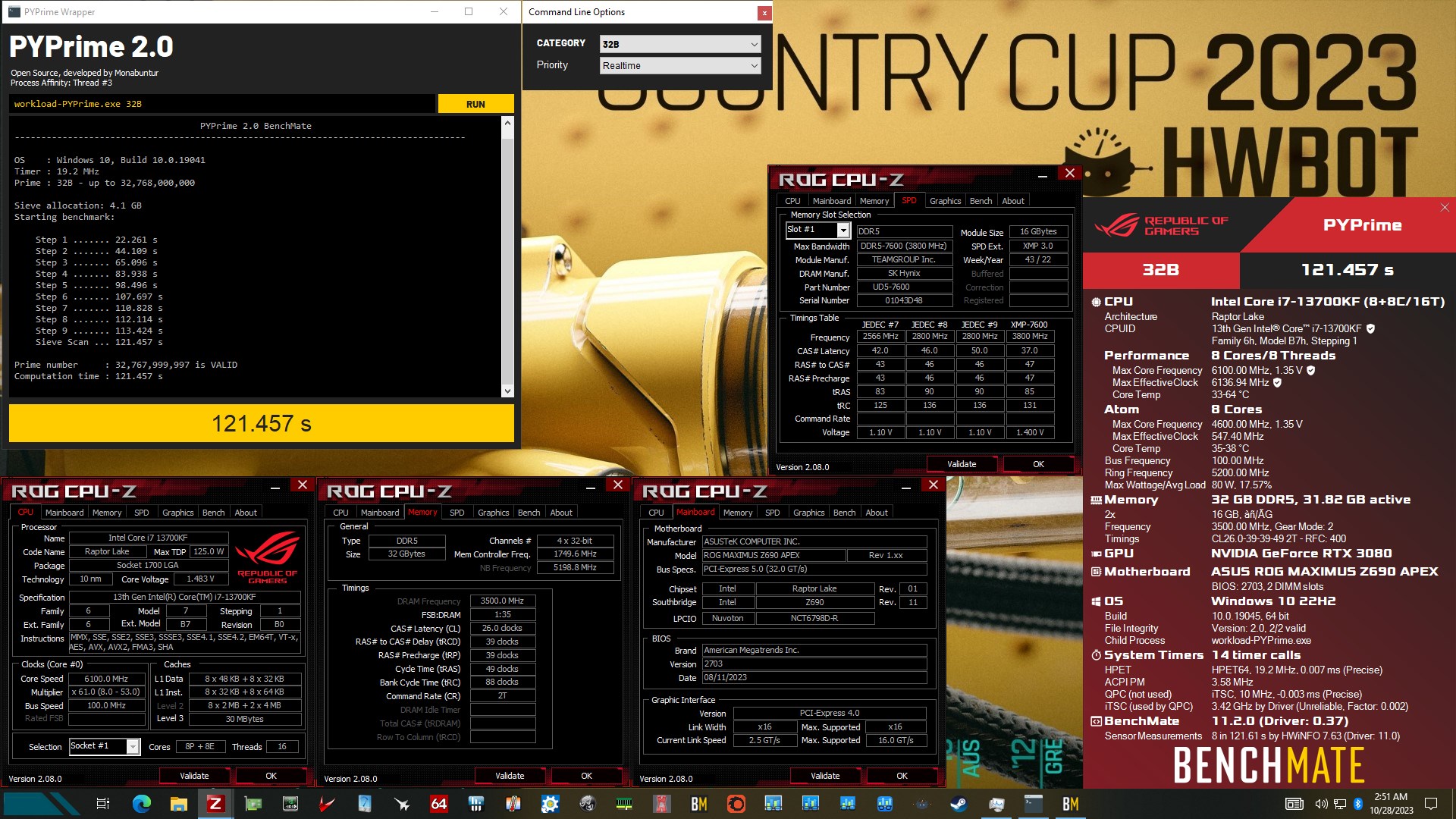
Task: Select the red Z app taskbar icon
Action: tap(215, 804)
